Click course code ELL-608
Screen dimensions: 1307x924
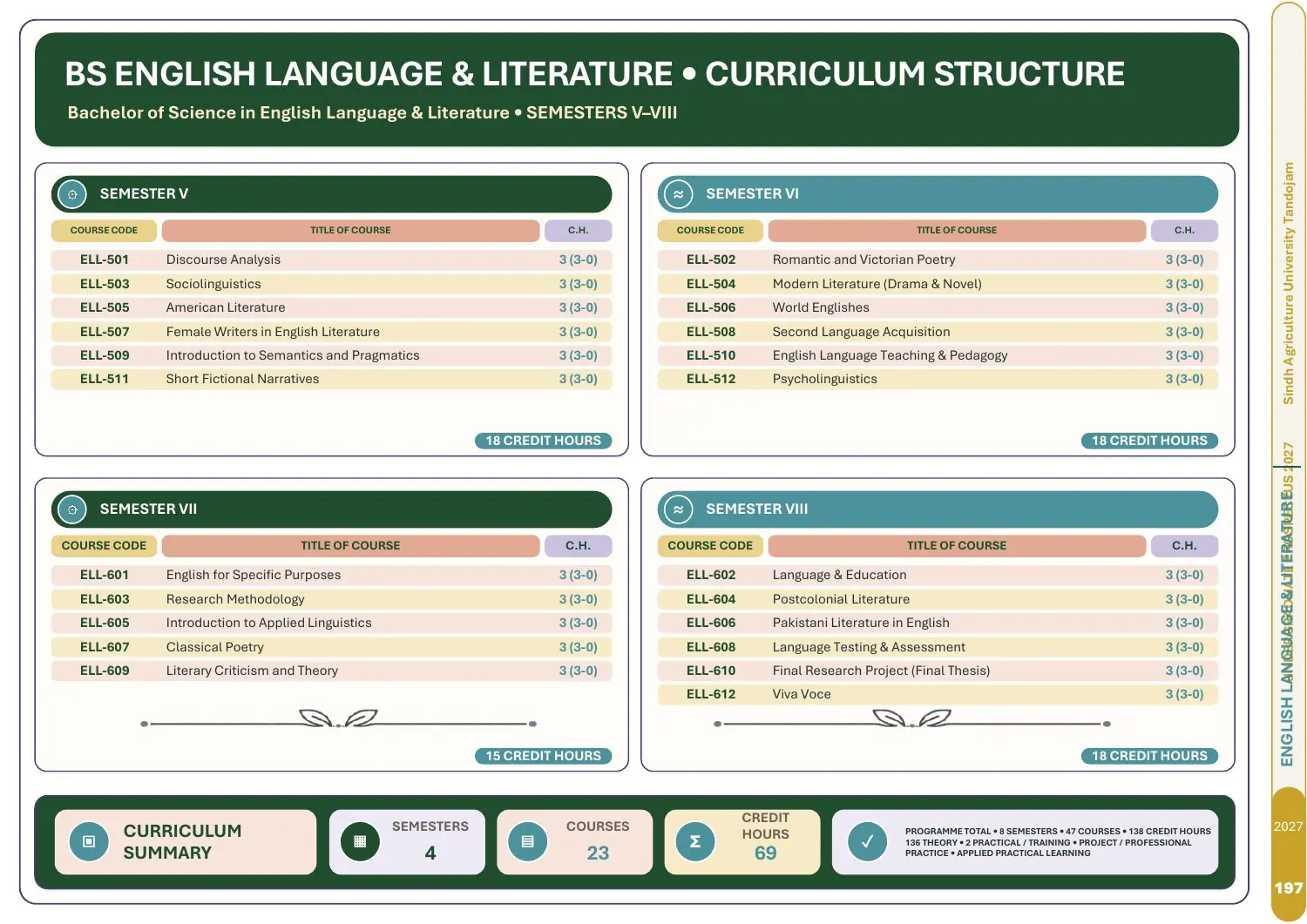711,647
